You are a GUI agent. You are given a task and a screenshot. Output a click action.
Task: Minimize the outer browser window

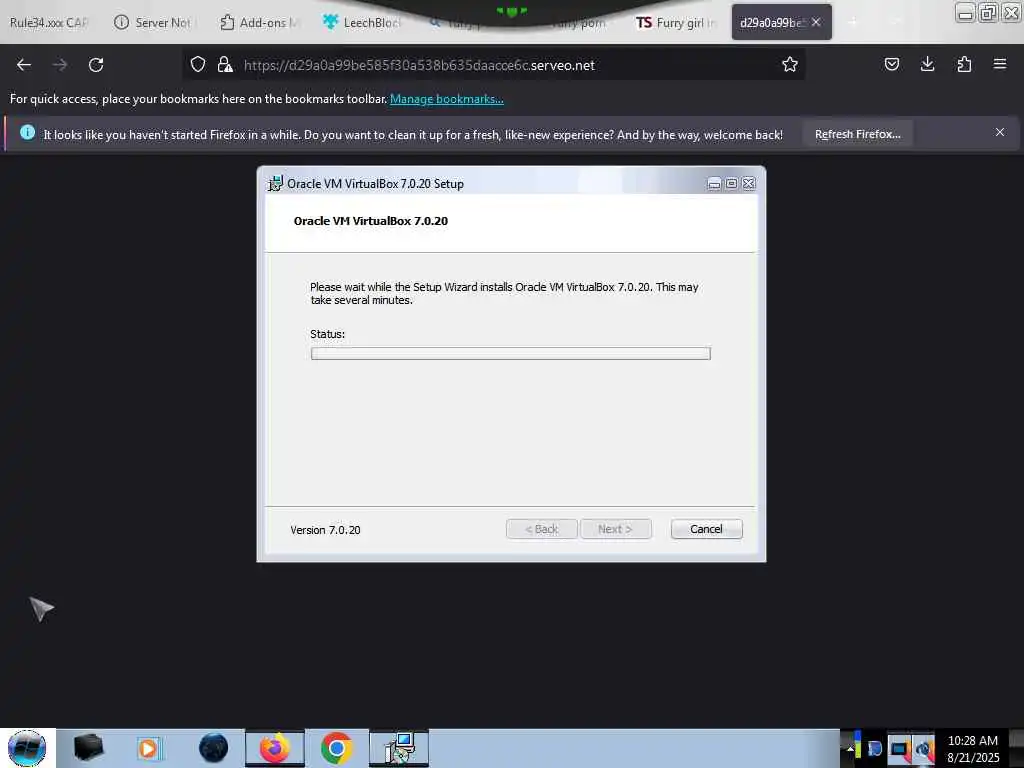(965, 12)
